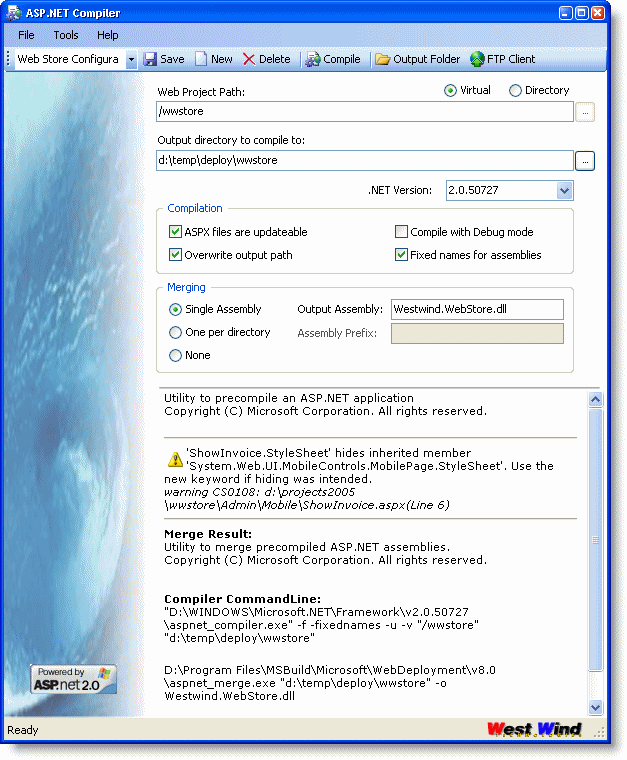
Task: Select Single Assembly merging option
Action: pos(175,309)
